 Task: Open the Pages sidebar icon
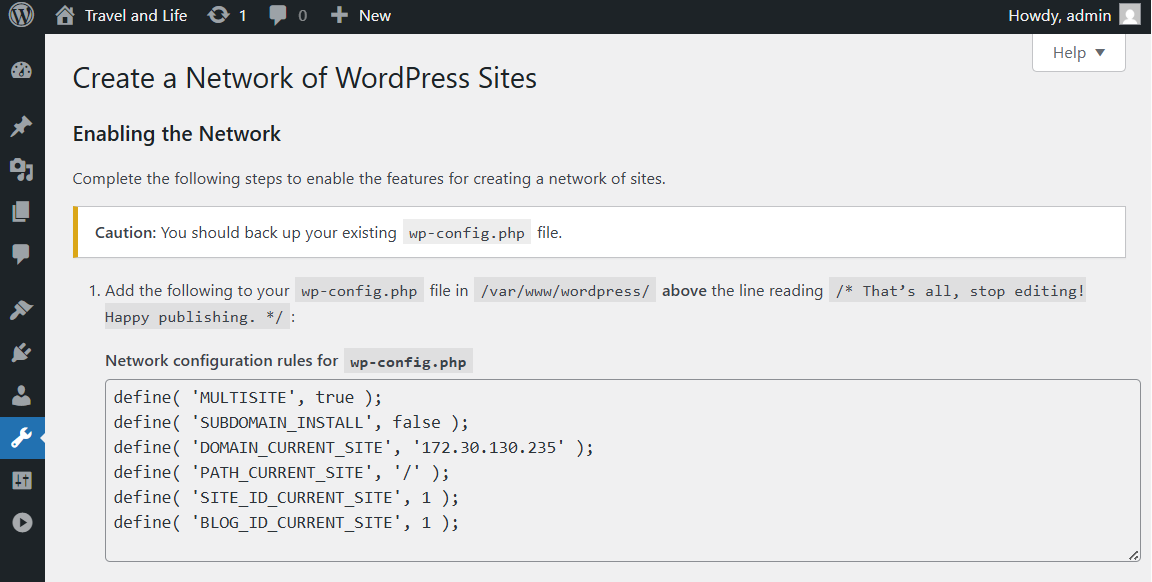coord(22,212)
